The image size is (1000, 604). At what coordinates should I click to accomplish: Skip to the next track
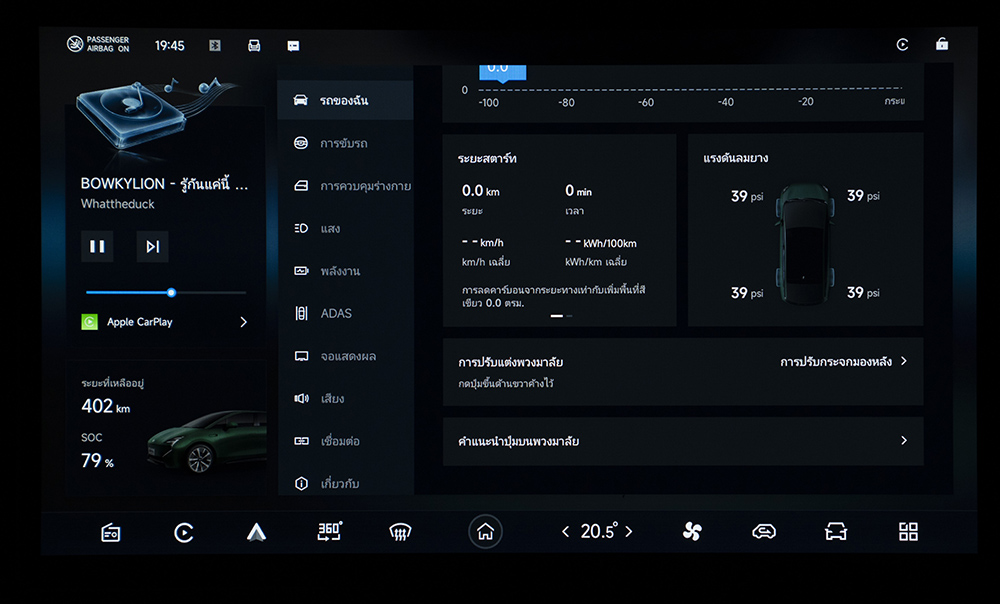click(152, 246)
